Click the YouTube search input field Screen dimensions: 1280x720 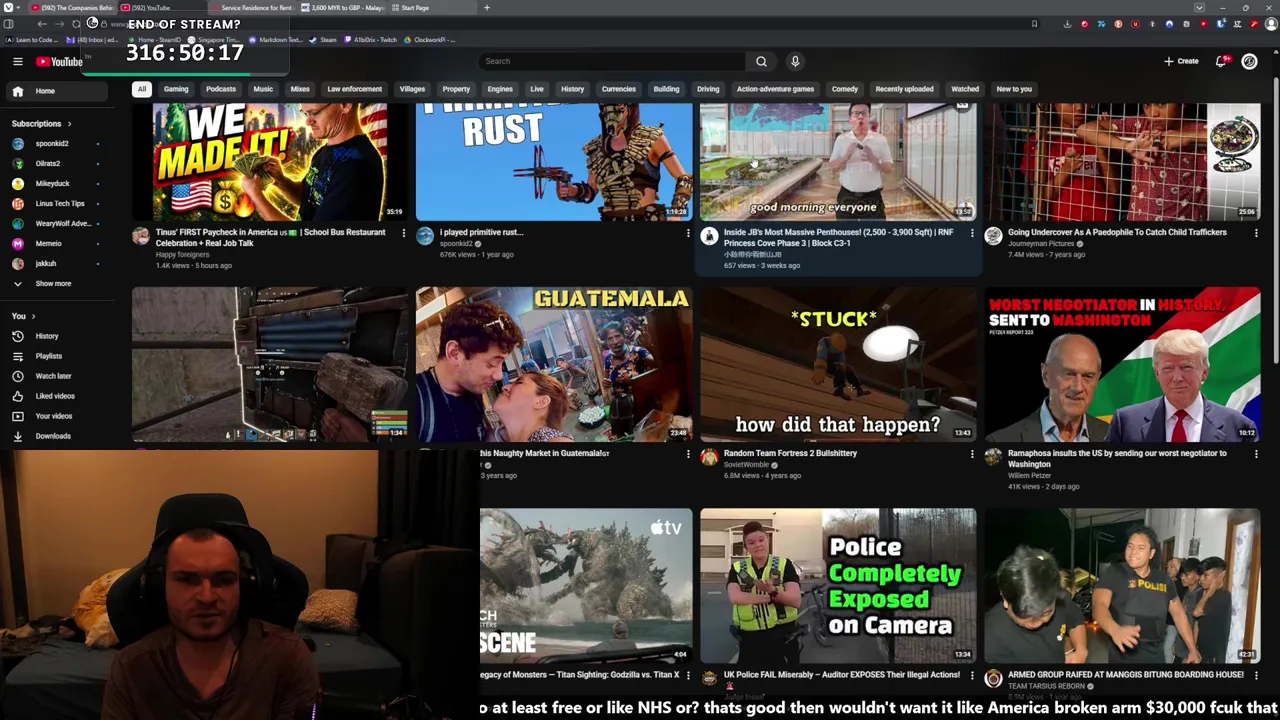pos(612,61)
